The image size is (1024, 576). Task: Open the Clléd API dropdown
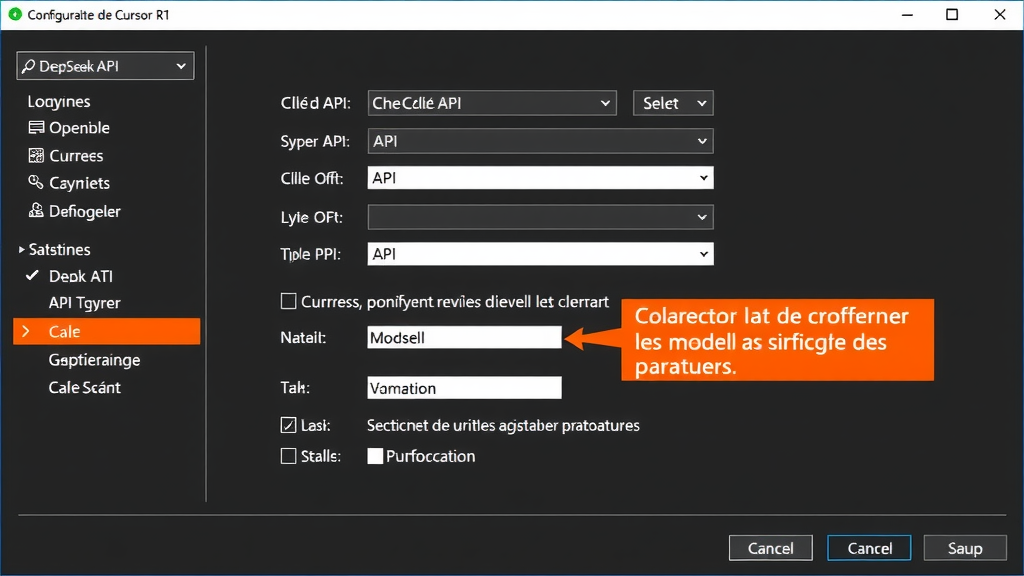pyautogui.click(x=492, y=103)
